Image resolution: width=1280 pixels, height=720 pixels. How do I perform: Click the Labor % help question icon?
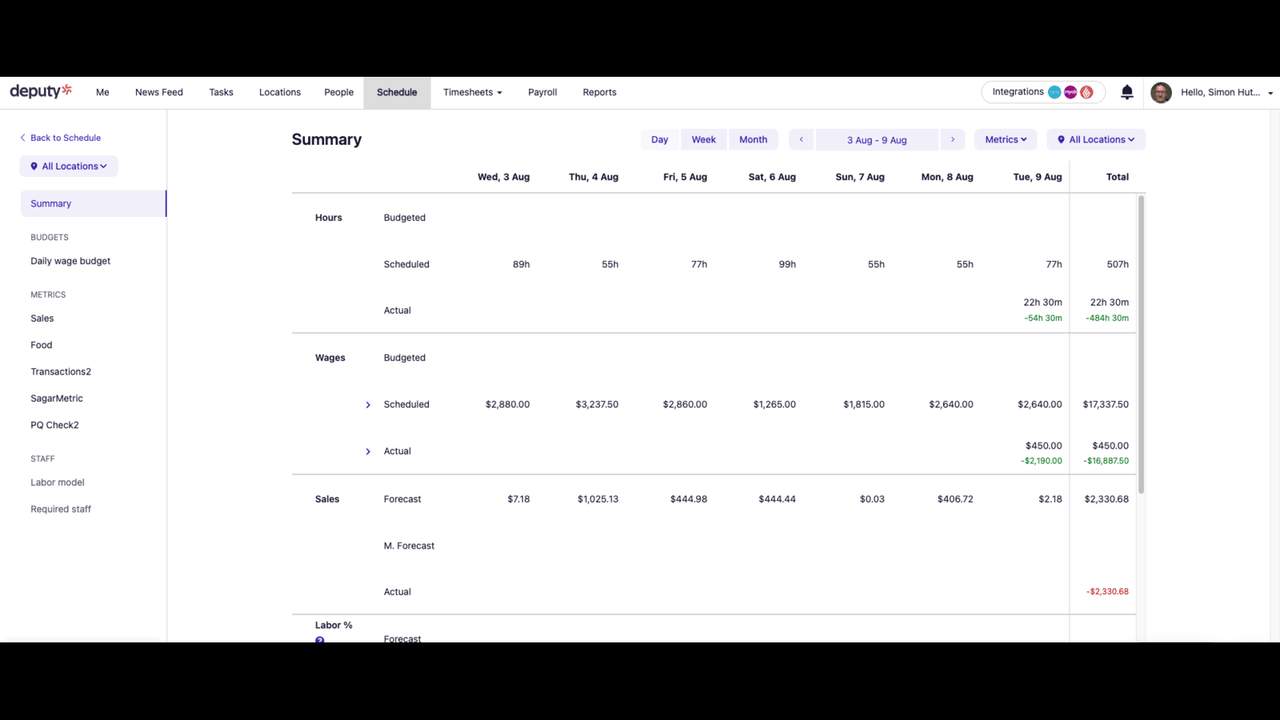(x=320, y=640)
